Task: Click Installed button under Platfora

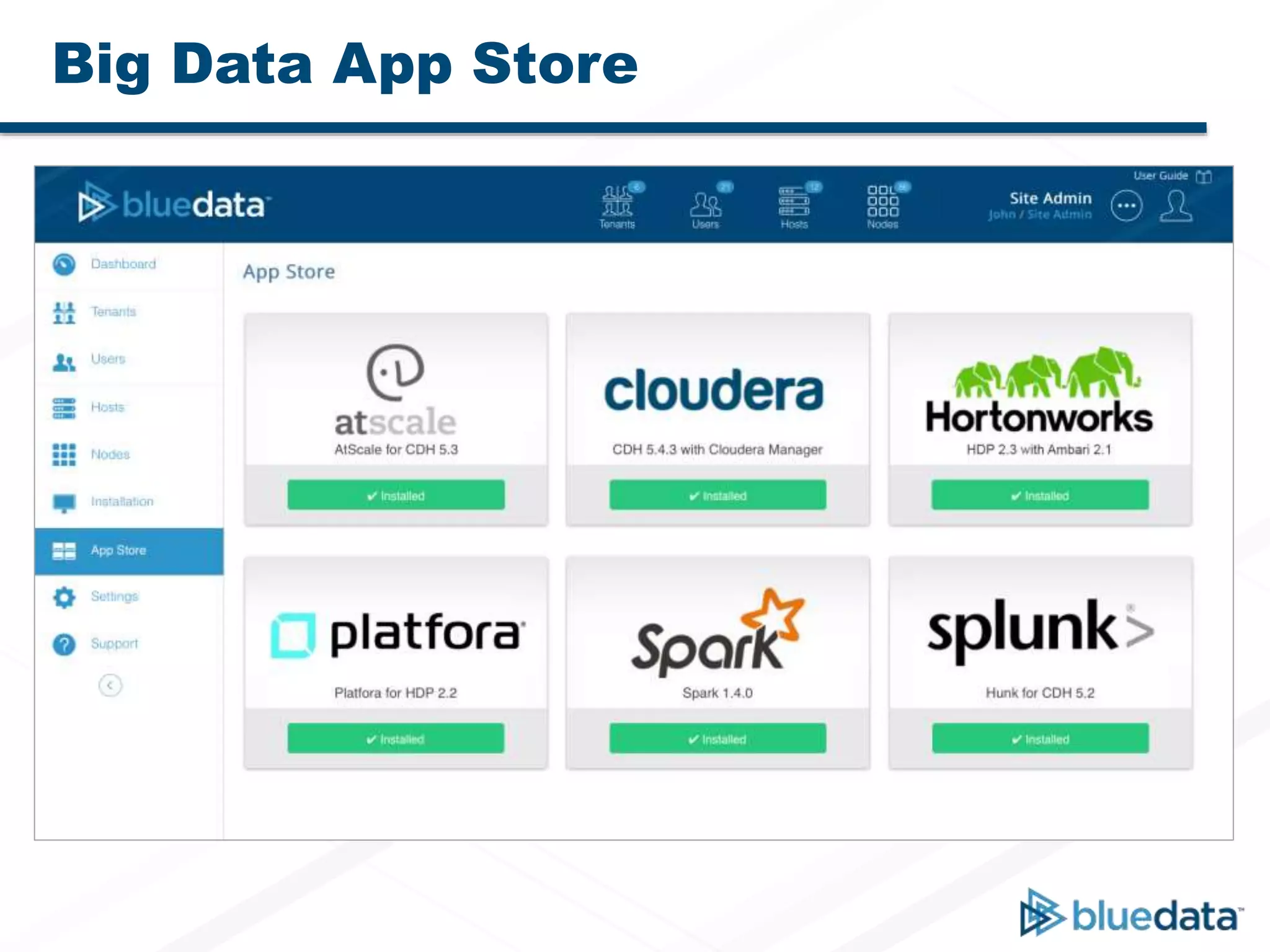Action: [x=396, y=739]
